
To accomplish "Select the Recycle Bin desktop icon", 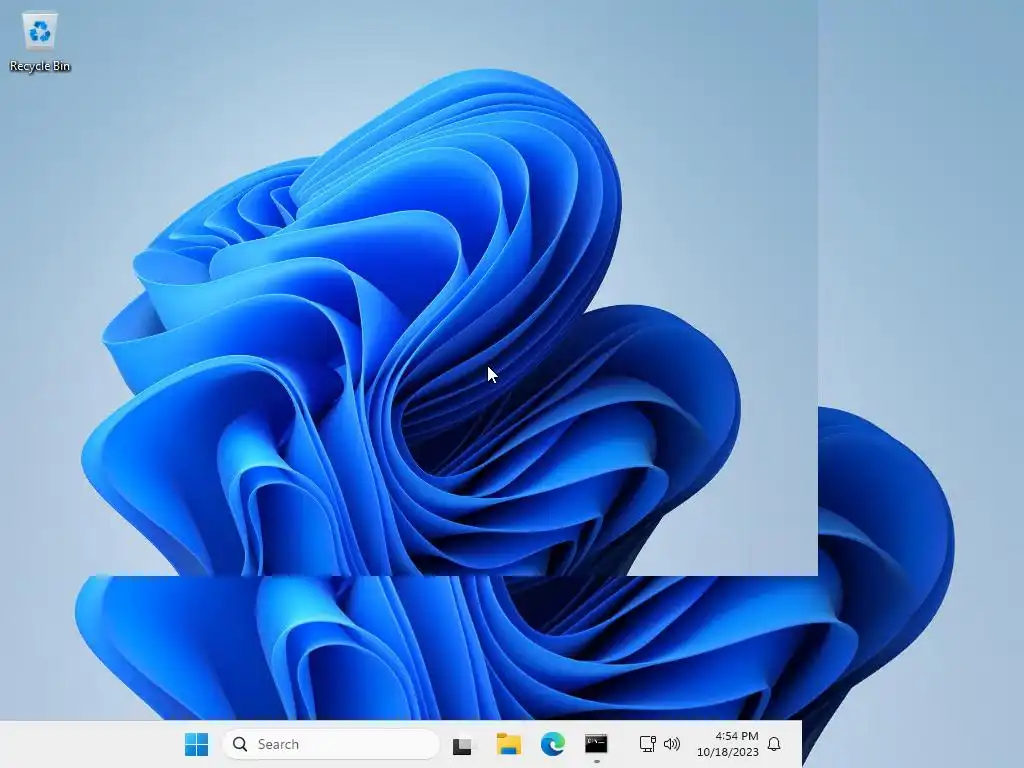I will coord(39,42).
